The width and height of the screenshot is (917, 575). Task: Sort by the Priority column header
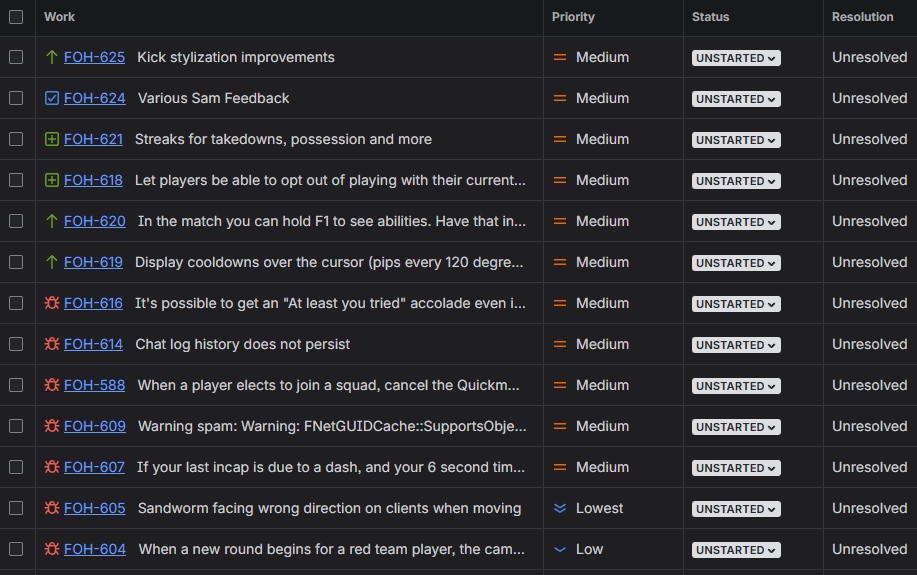tap(573, 17)
